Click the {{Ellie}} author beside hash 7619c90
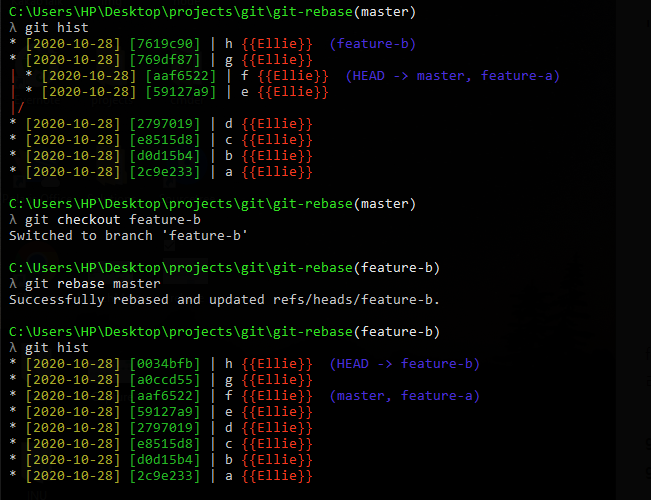 [x=277, y=44]
